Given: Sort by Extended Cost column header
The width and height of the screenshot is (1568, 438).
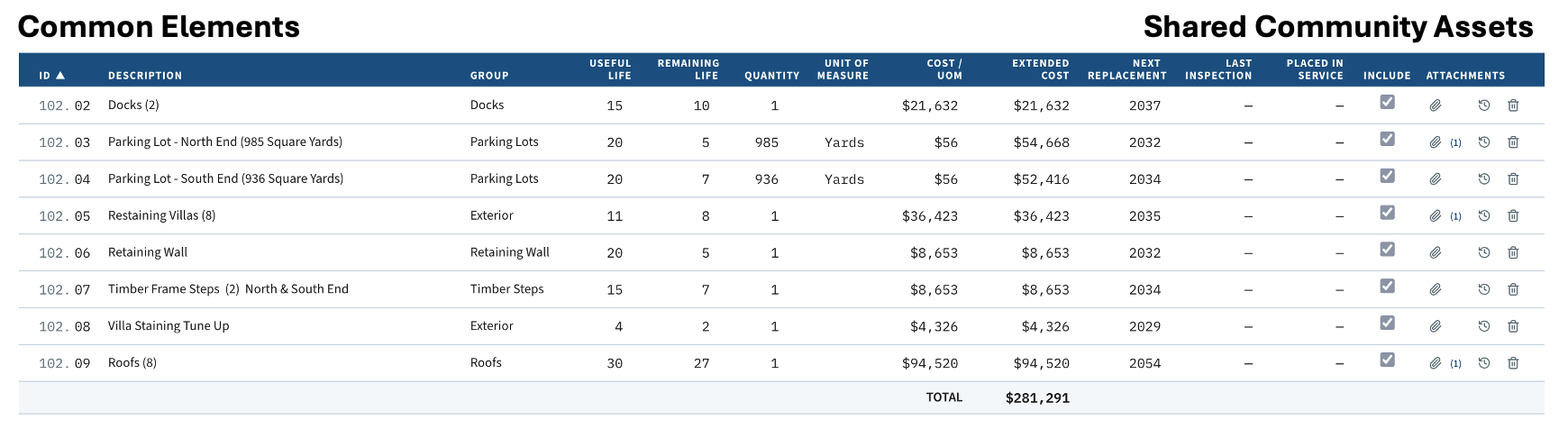Looking at the screenshot, I should click(x=1040, y=69).
